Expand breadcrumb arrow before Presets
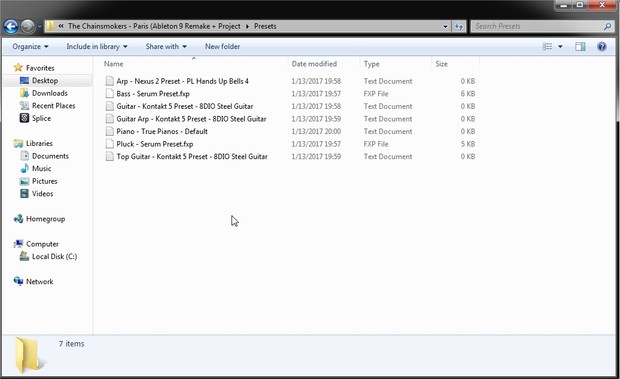Viewport: 620px width, 379px height. point(247,26)
